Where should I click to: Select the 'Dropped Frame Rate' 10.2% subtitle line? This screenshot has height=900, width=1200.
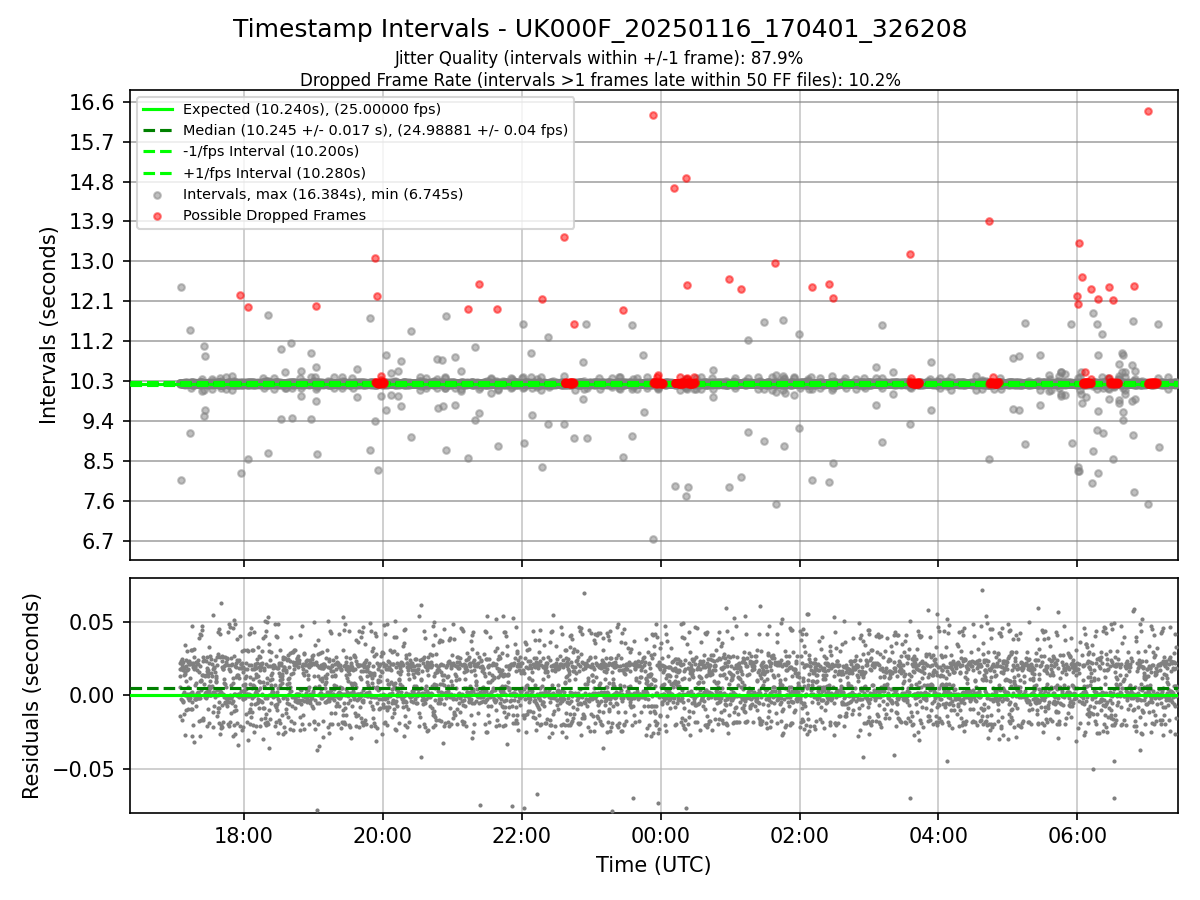(600, 80)
